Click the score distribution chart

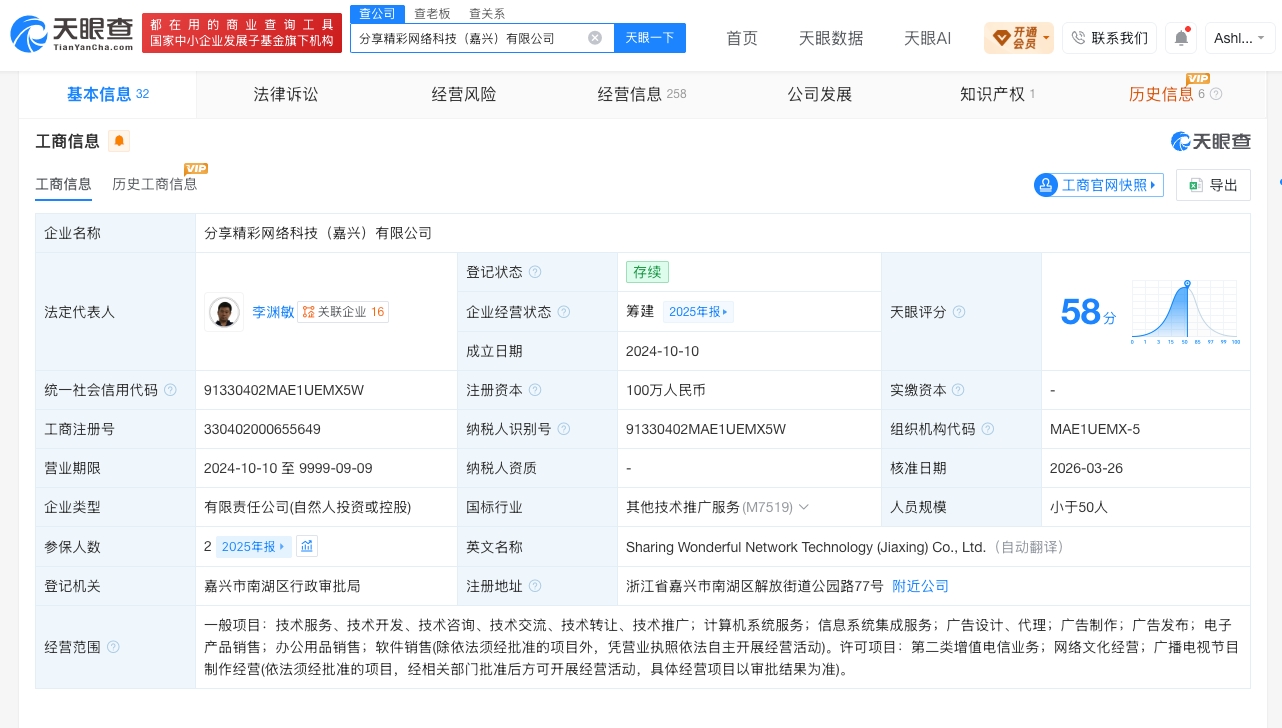click(1186, 313)
